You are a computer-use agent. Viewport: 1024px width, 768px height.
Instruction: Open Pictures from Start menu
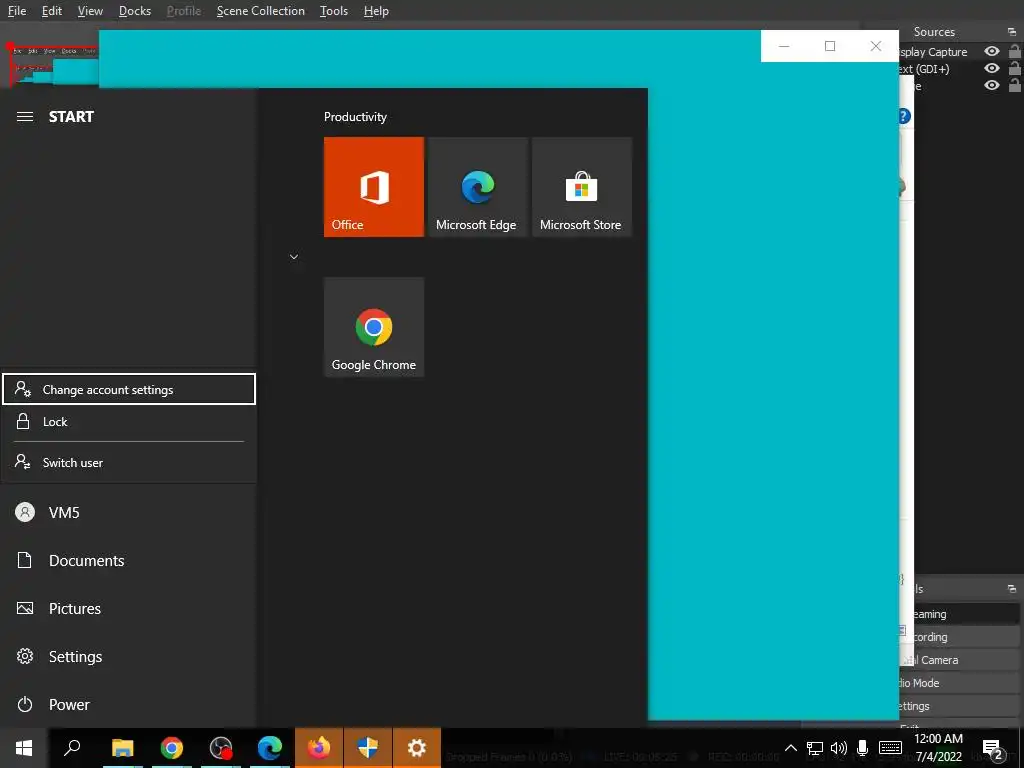[128, 609]
